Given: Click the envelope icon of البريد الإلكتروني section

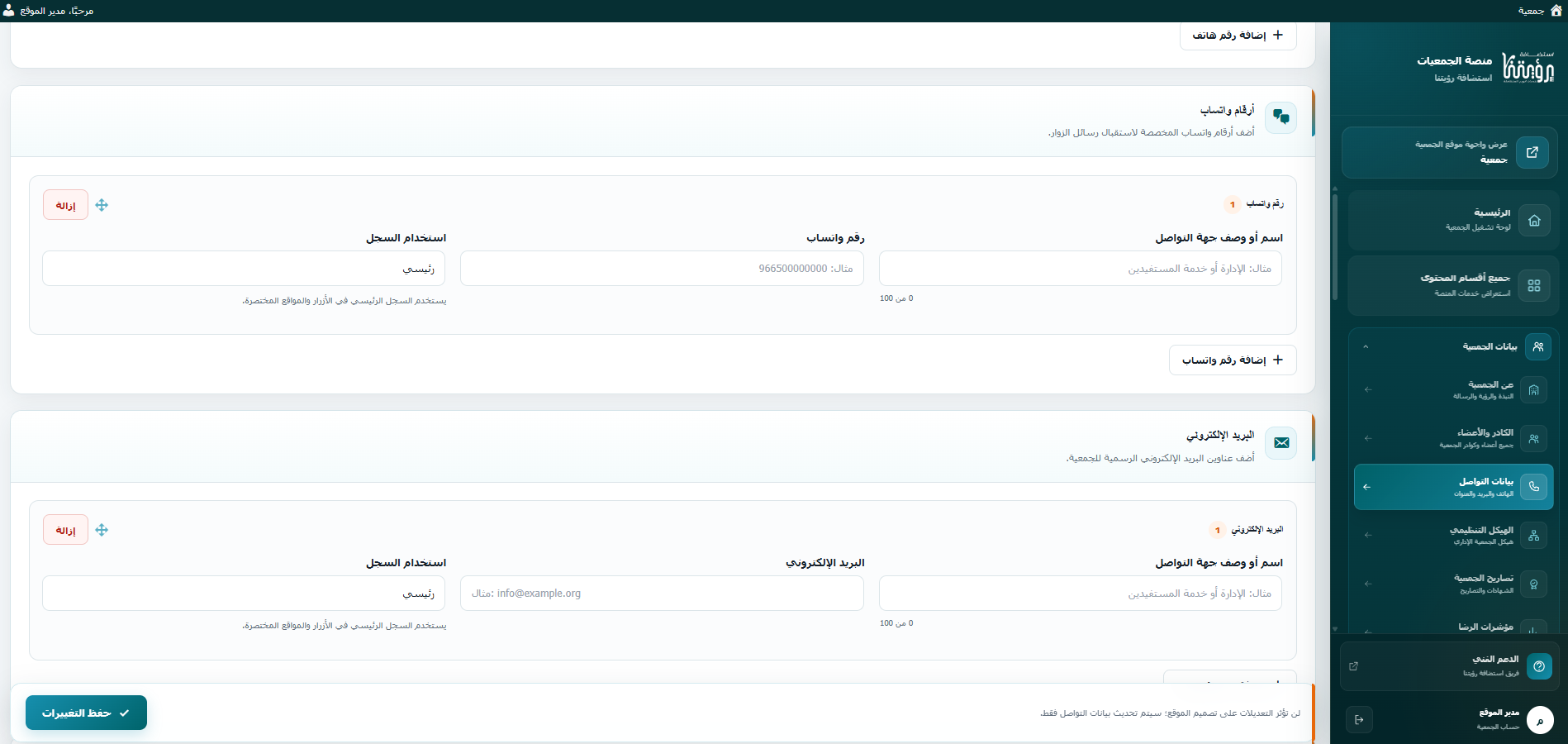Looking at the screenshot, I should (1281, 442).
